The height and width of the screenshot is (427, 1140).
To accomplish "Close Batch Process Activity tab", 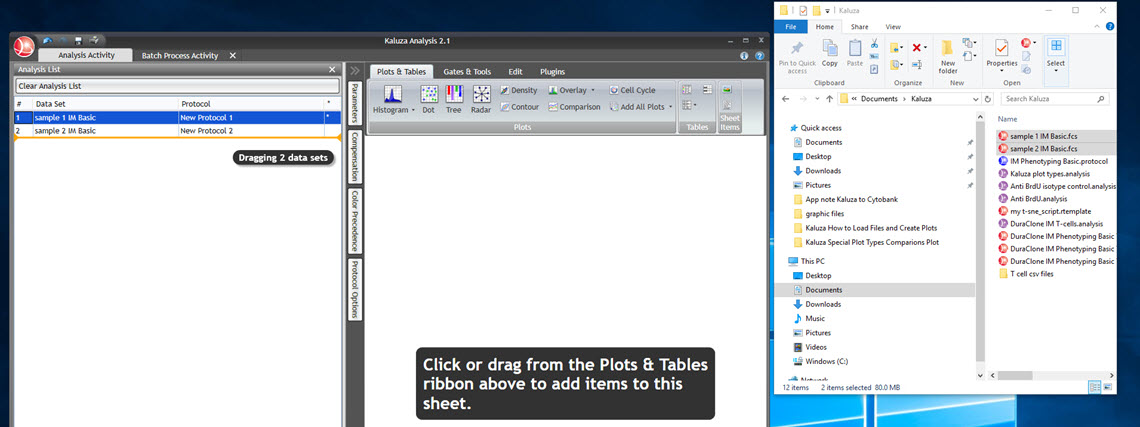I will point(233,55).
